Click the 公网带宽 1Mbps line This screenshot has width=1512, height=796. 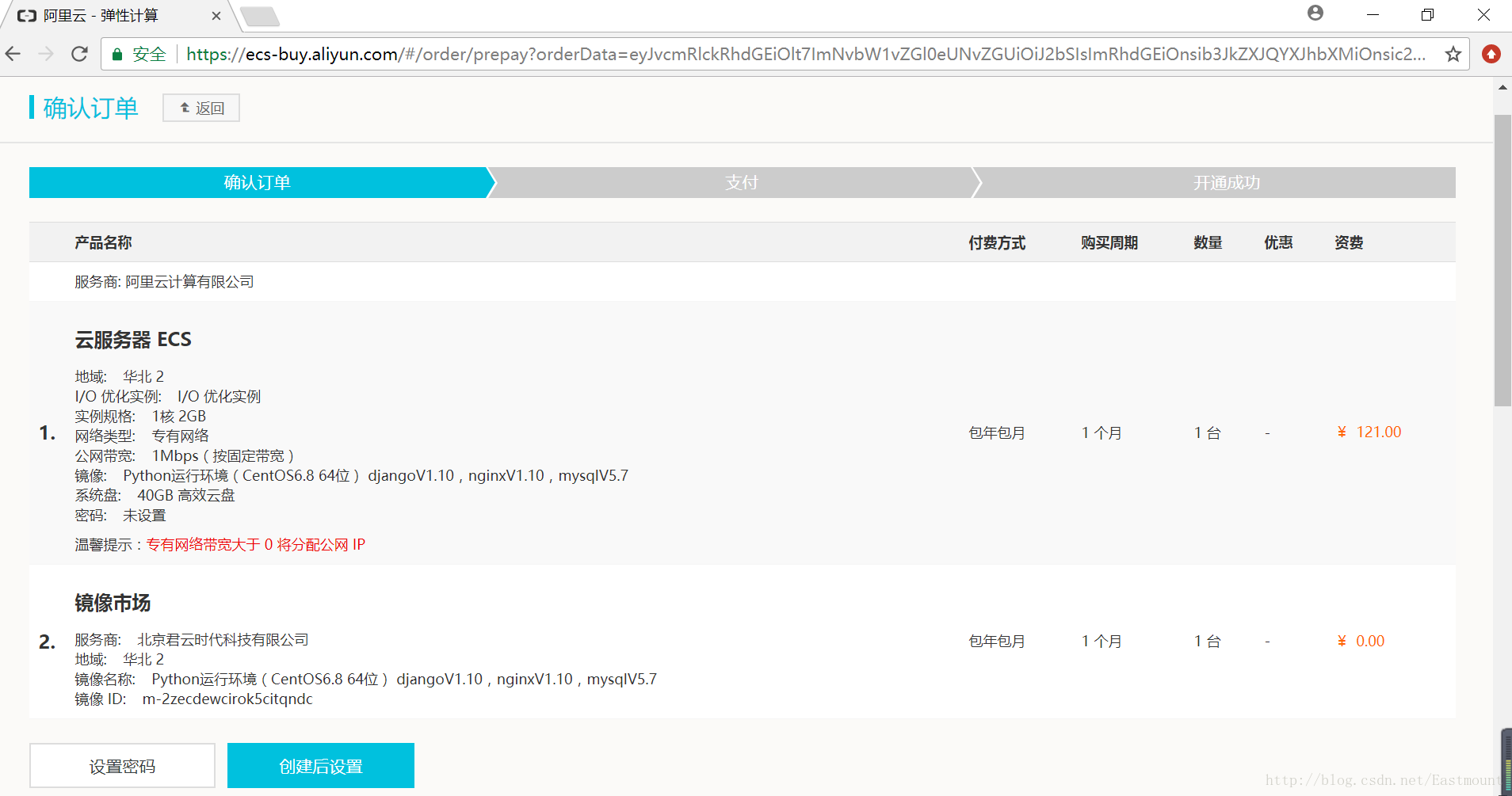(185, 455)
